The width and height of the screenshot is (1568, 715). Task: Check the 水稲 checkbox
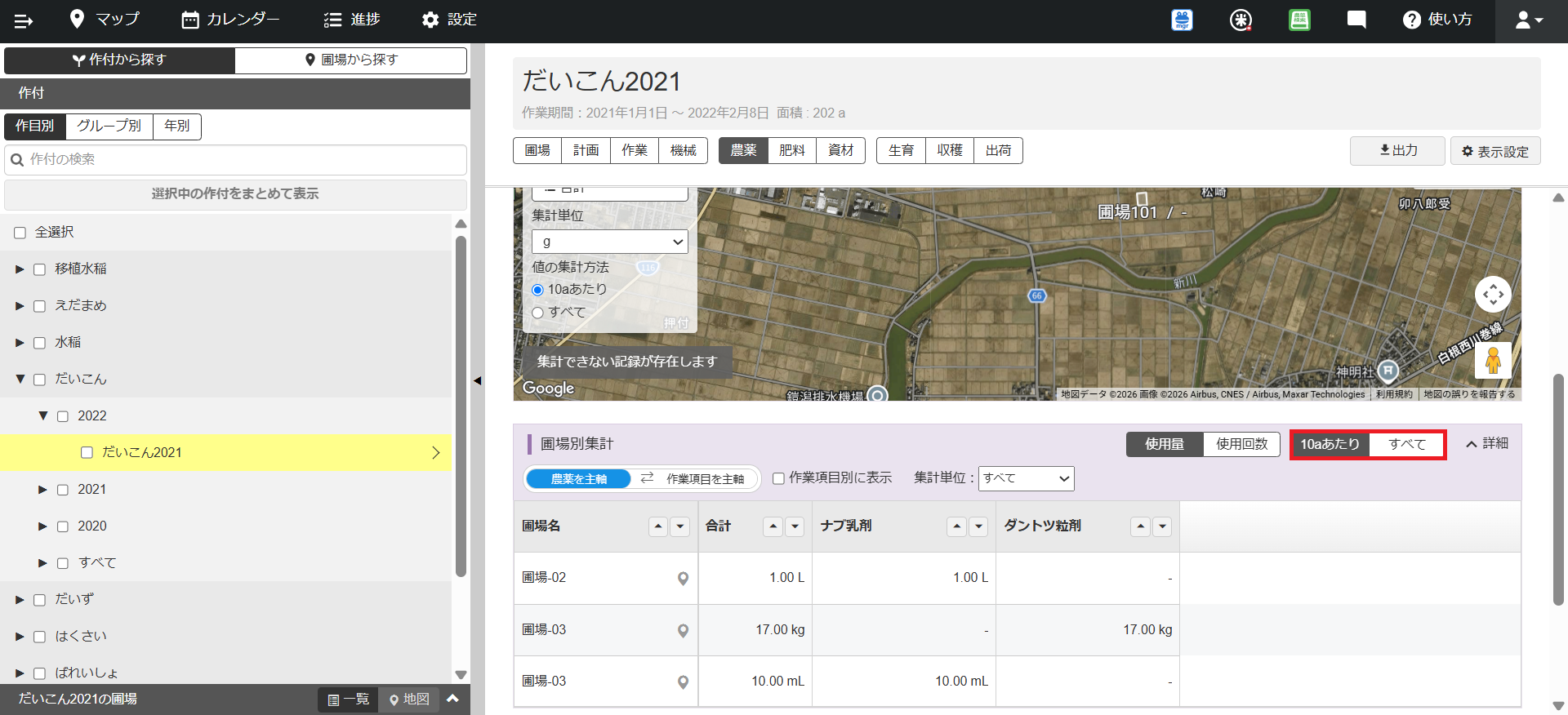(39, 343)
